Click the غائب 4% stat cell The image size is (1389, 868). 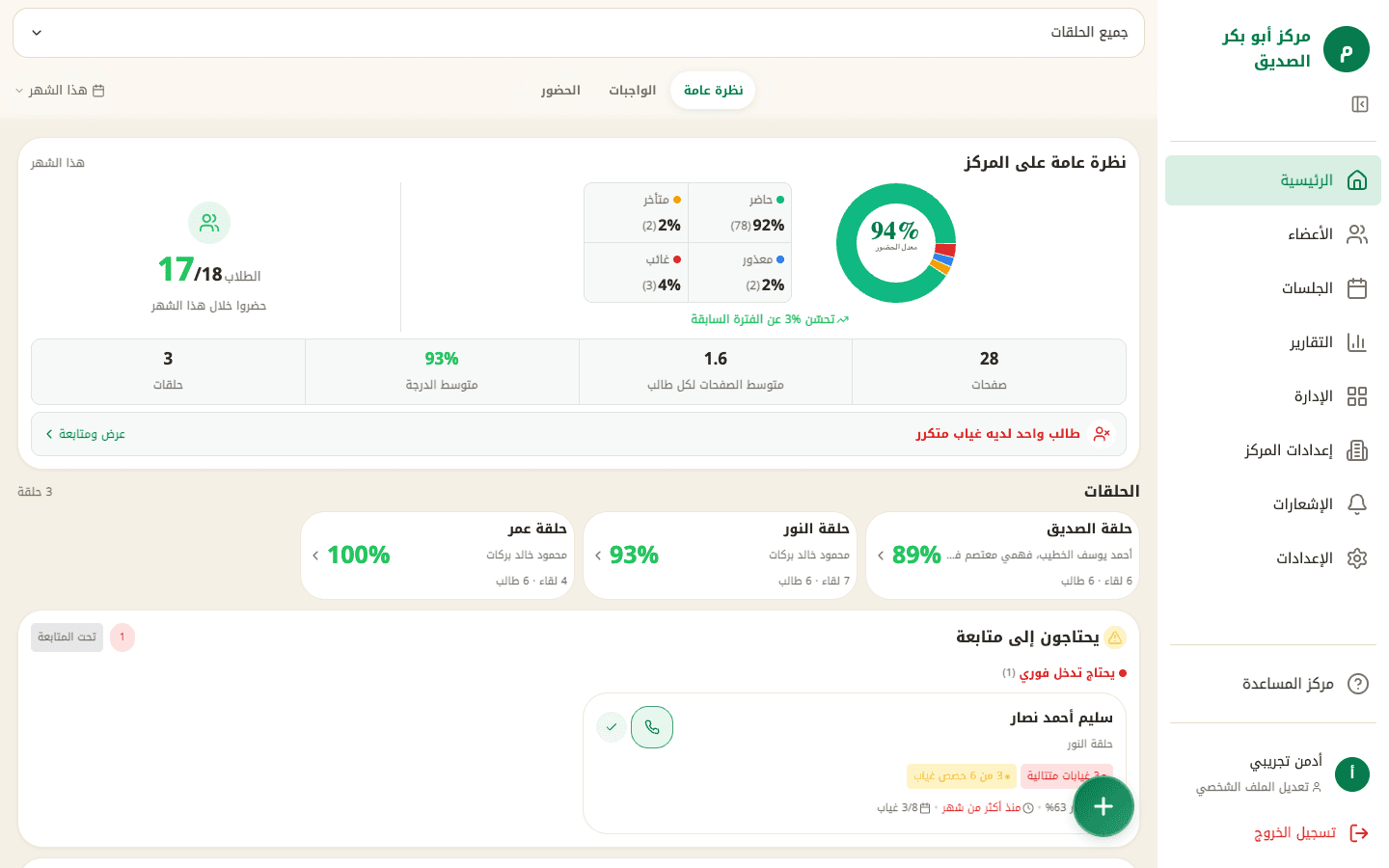(x=637, y=273)
